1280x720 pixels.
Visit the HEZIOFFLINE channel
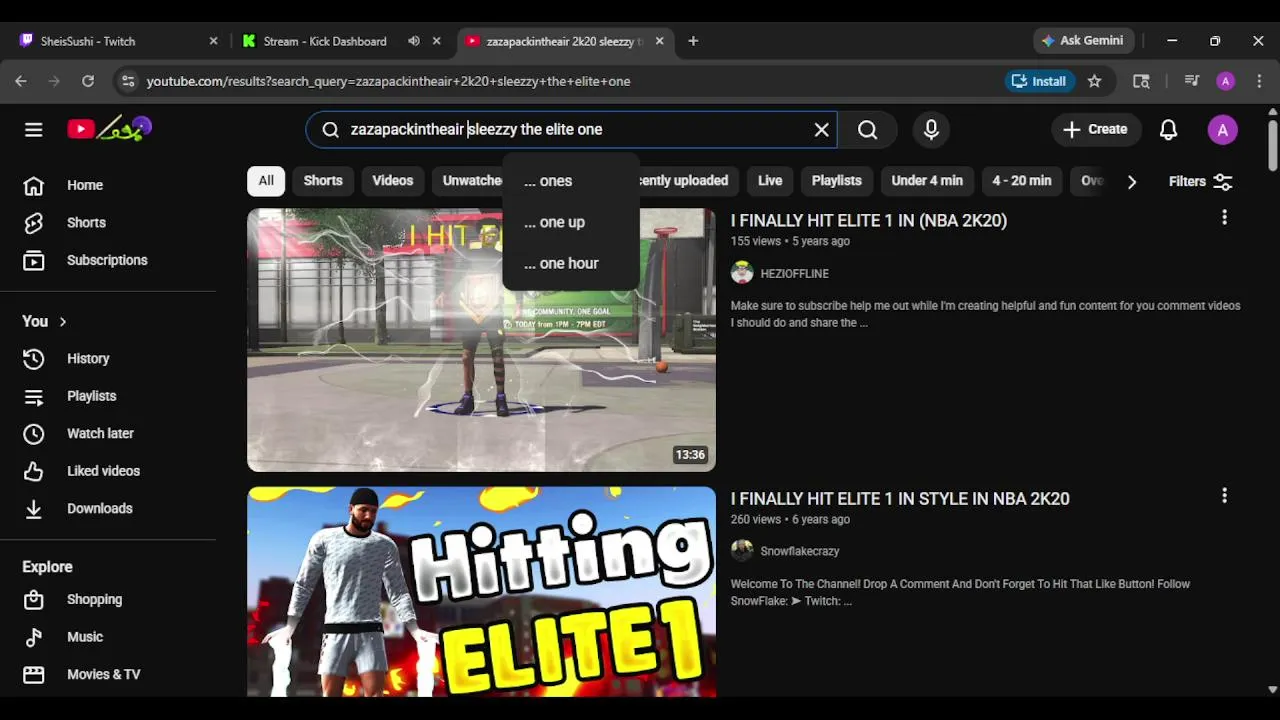click(794, 273)
